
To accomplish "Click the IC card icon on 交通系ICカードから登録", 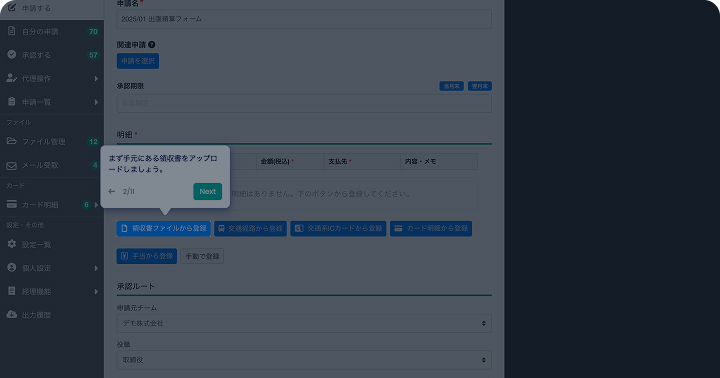I will coord(299,228).
